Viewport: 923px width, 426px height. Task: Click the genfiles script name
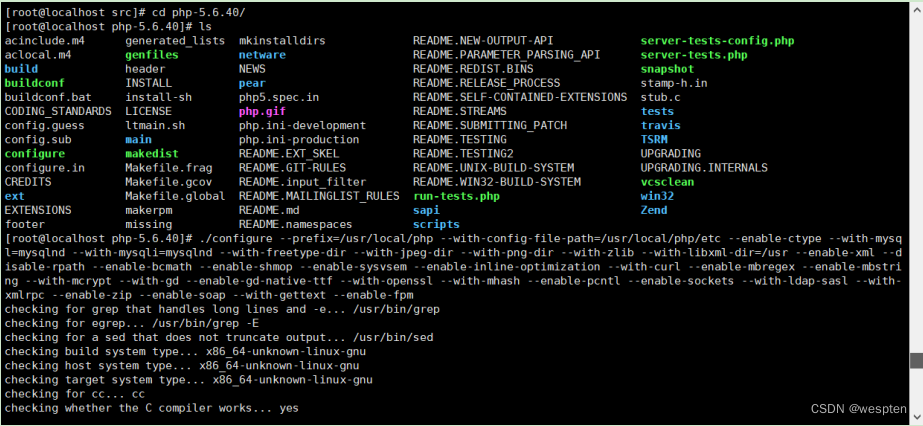(152, 55)
